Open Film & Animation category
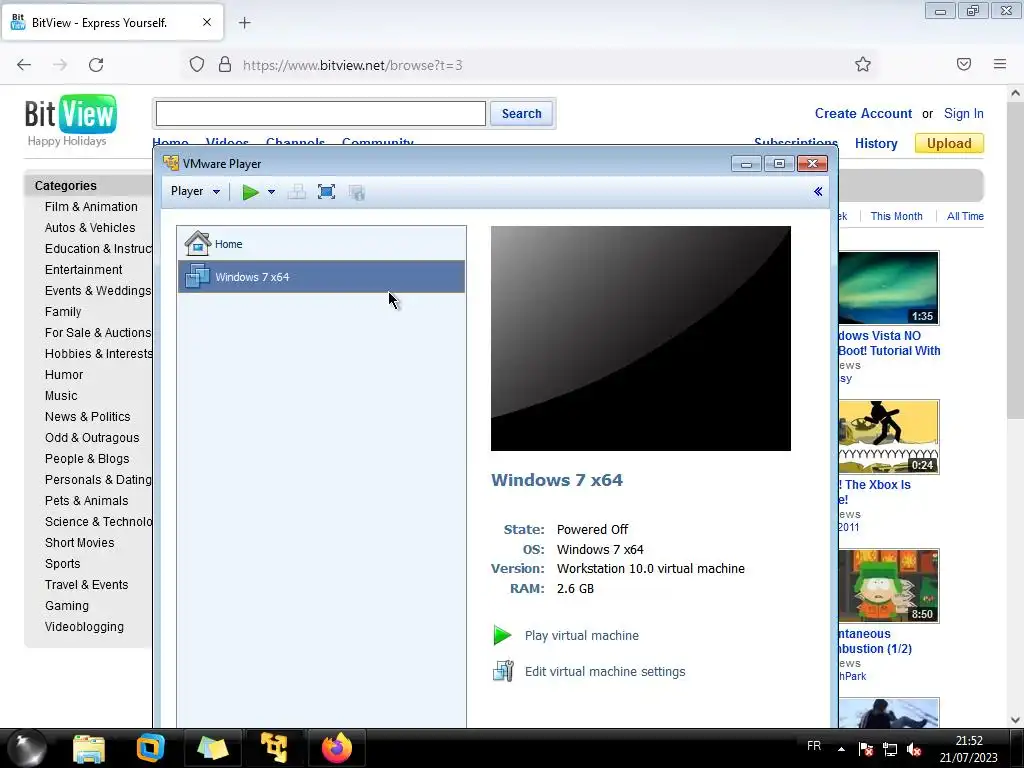This screenshot has width=1024, height=768. click(x=91, y=206)
